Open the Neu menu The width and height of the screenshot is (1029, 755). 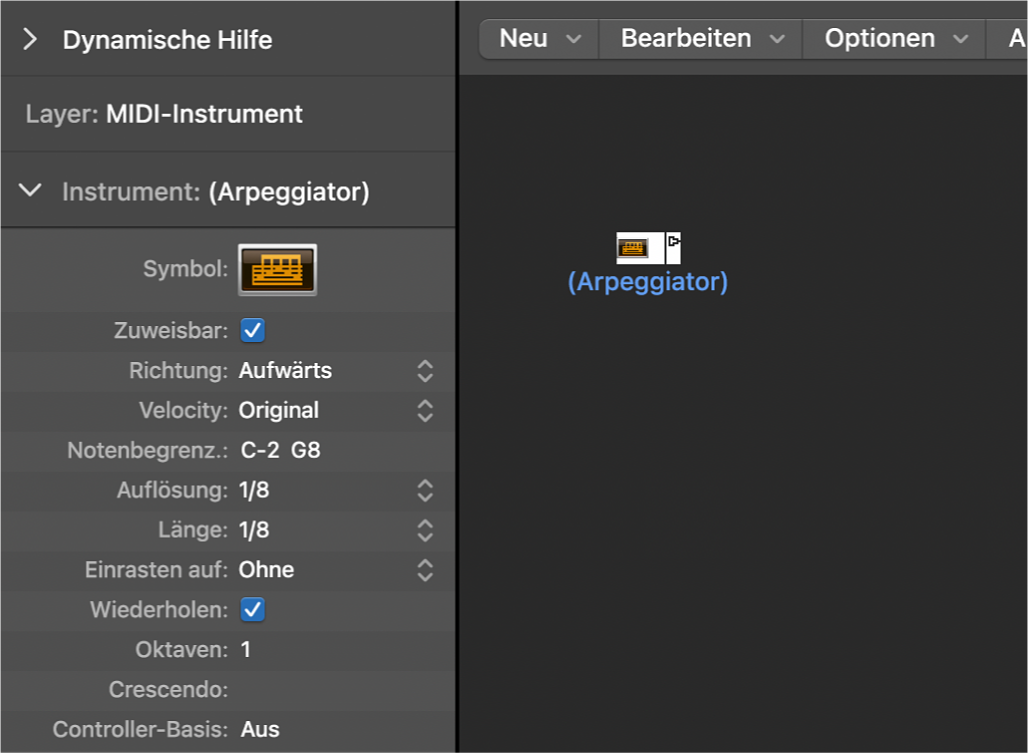pos(538,38)
